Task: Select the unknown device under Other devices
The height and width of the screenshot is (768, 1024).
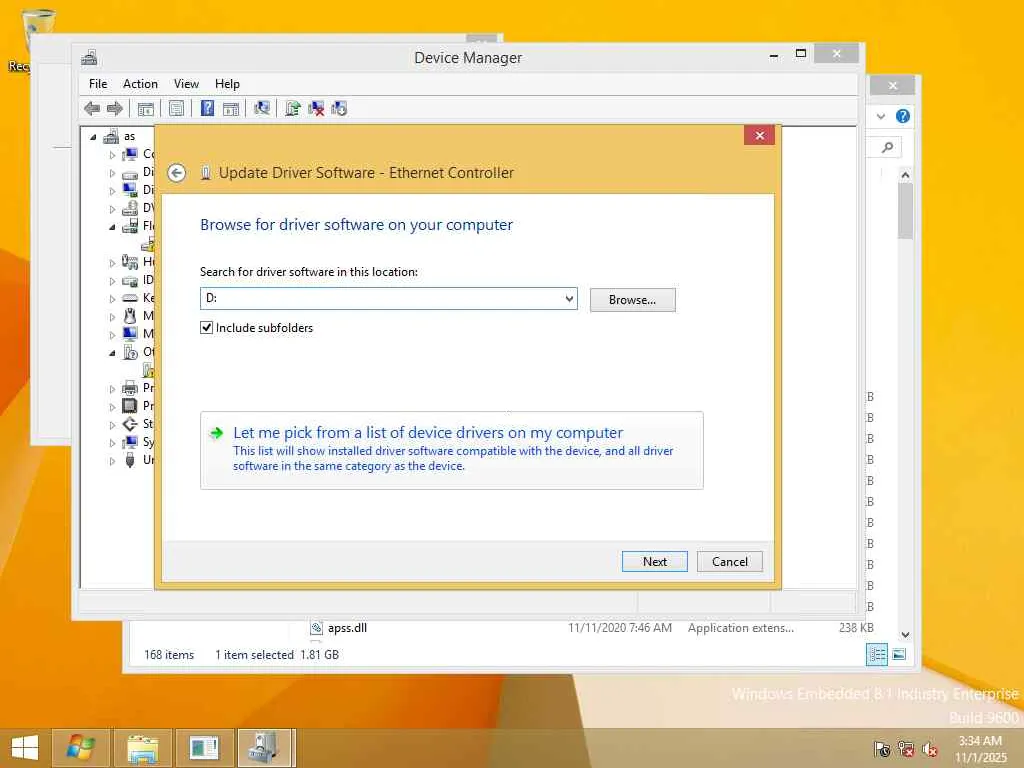Action: click(x=148, y=370)
